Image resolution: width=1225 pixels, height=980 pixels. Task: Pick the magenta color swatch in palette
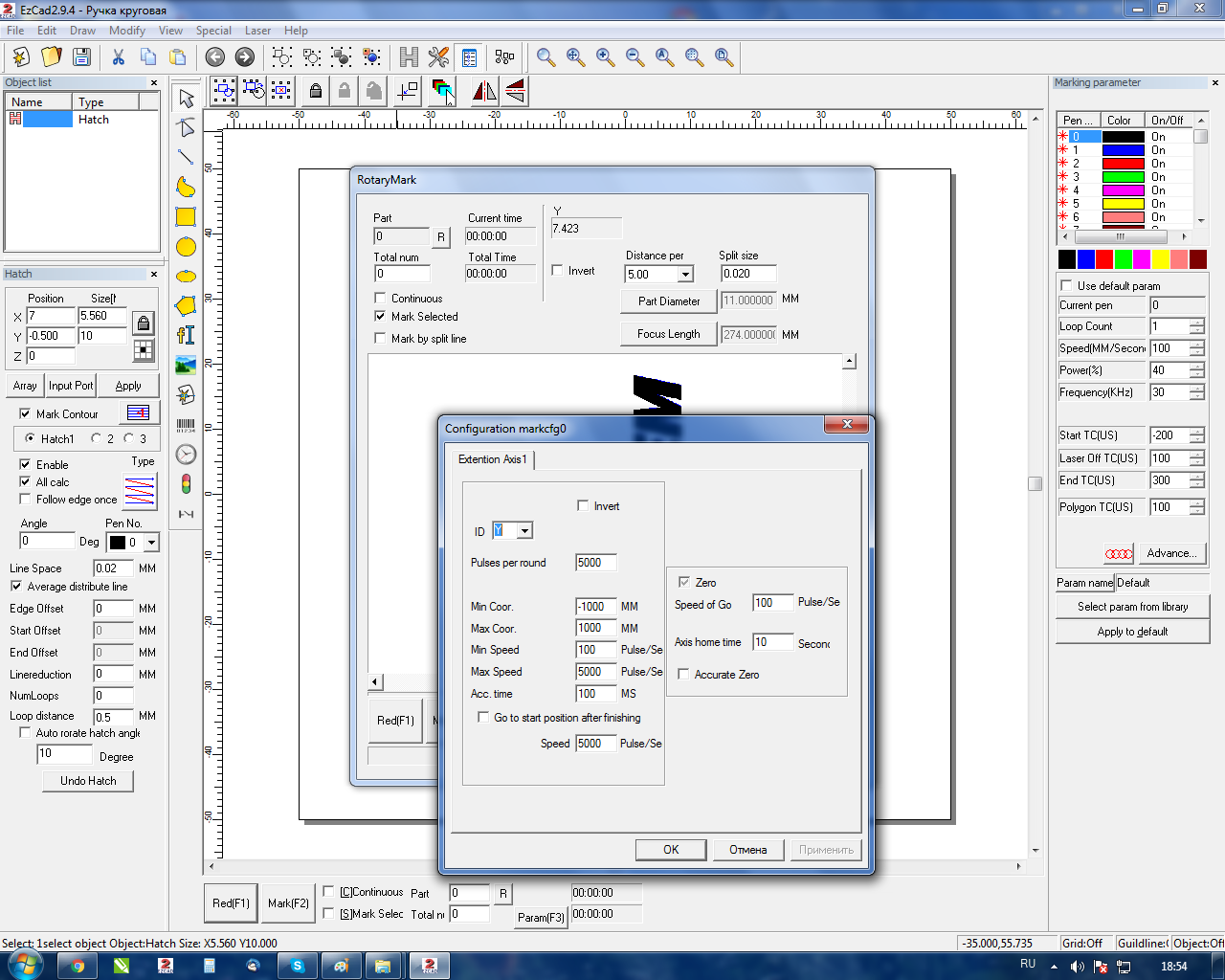click(x=1142, y=259)
